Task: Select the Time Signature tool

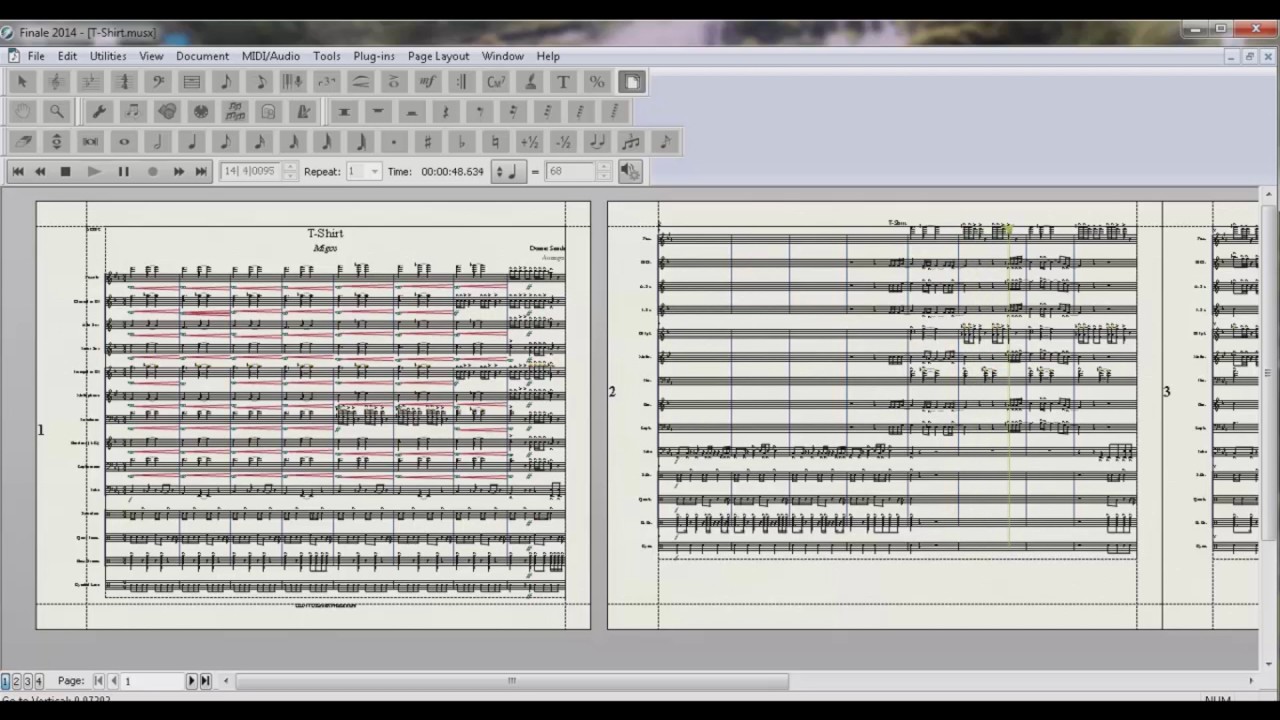Action: coord(124,82)
